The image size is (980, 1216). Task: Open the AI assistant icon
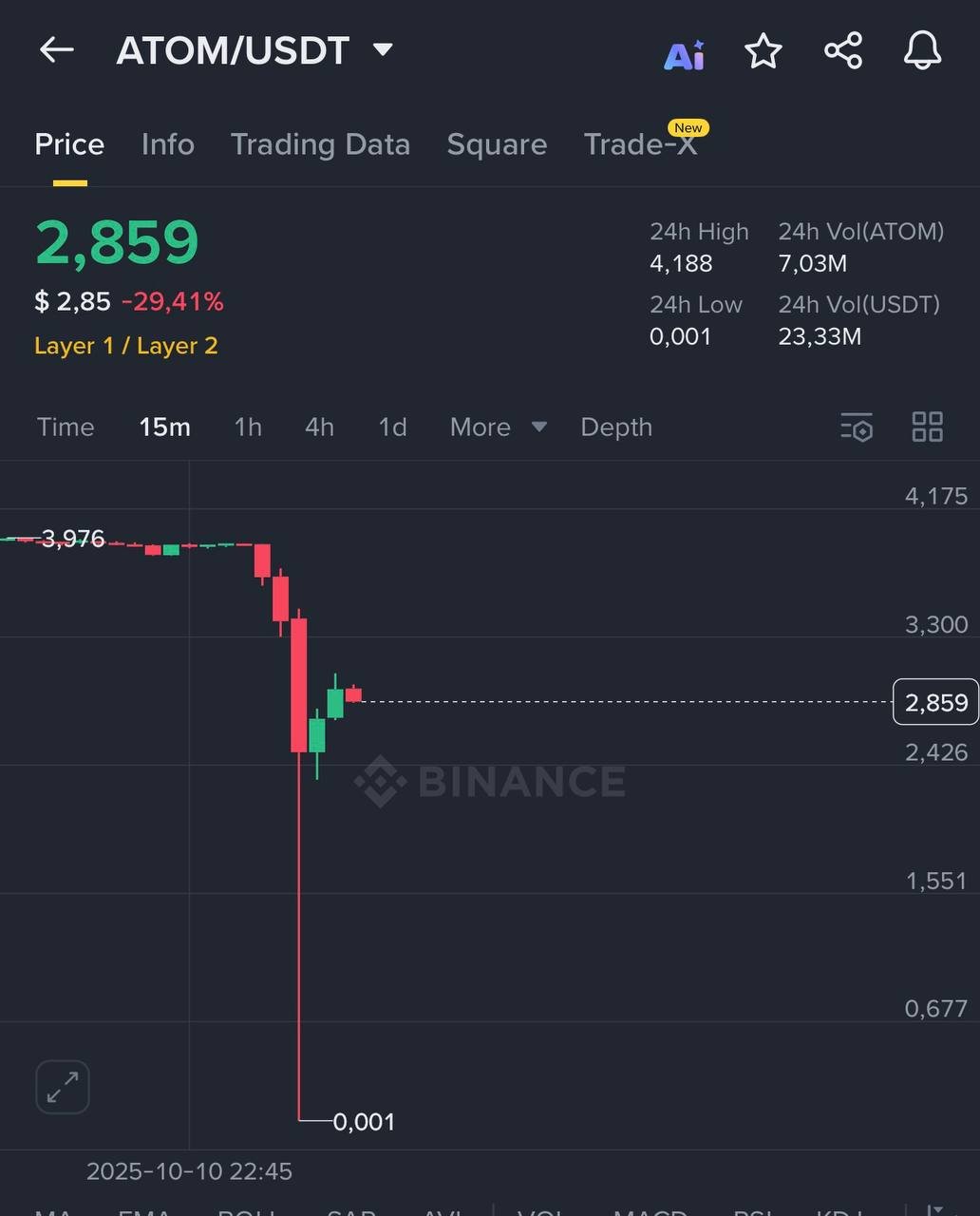pos(684,54)
